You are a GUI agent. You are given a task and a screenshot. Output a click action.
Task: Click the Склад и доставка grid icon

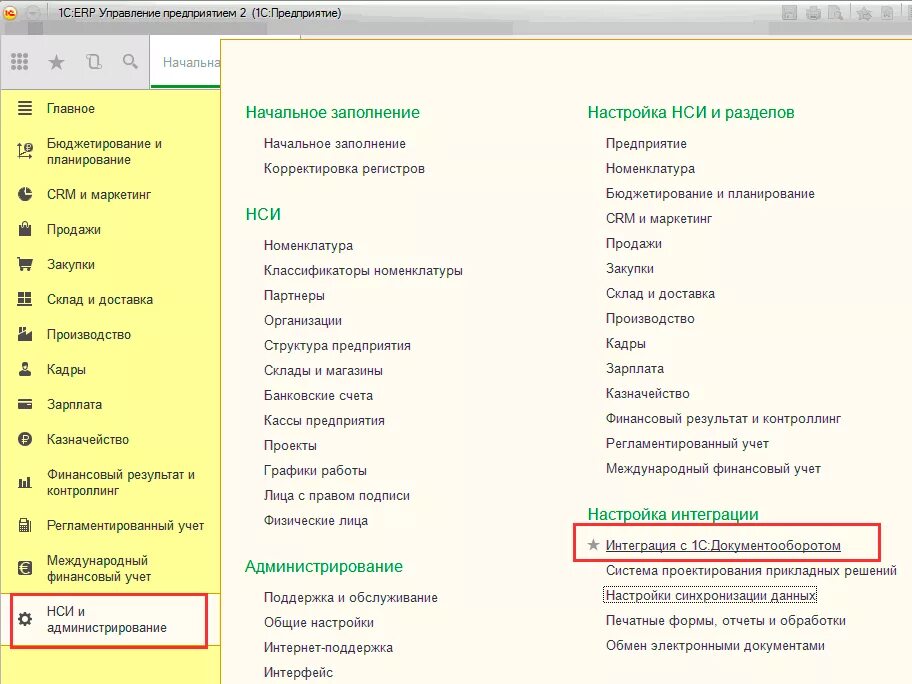pyautogui.click(x=24, y=299)
